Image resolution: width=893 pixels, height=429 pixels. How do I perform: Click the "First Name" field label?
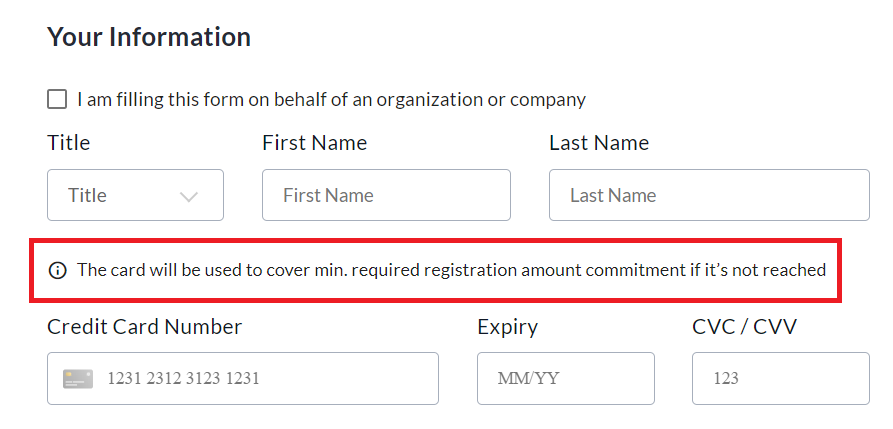coord(314,143)
